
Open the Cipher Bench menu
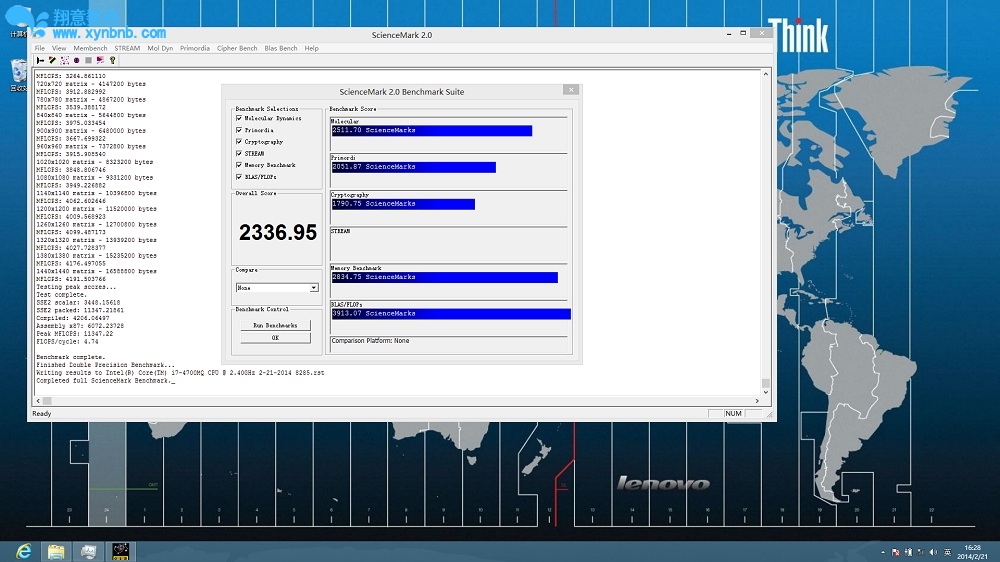[x=237, y=48]
